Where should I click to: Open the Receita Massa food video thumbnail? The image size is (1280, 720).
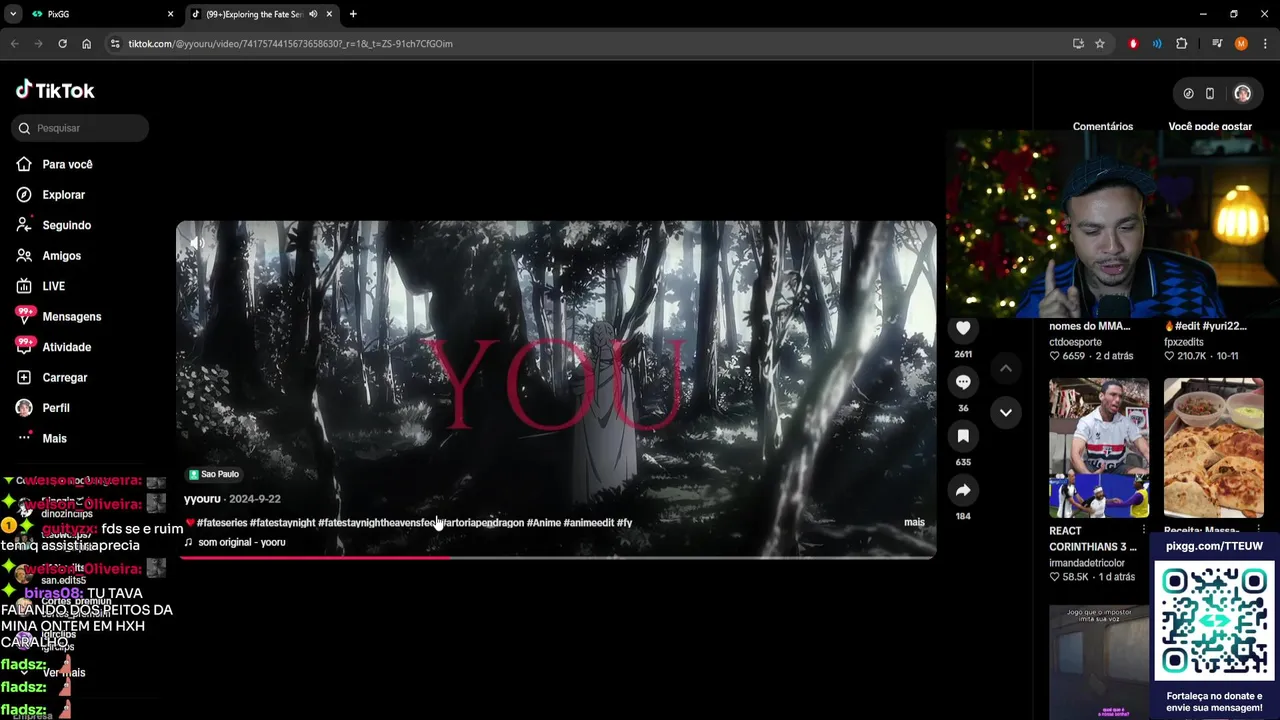coord(1214,448)
